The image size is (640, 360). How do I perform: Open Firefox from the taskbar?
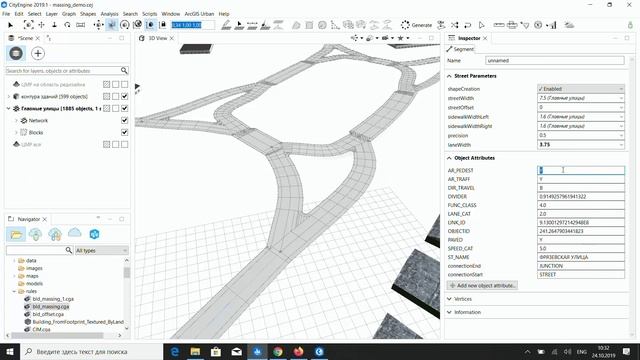tap(299, 351)
